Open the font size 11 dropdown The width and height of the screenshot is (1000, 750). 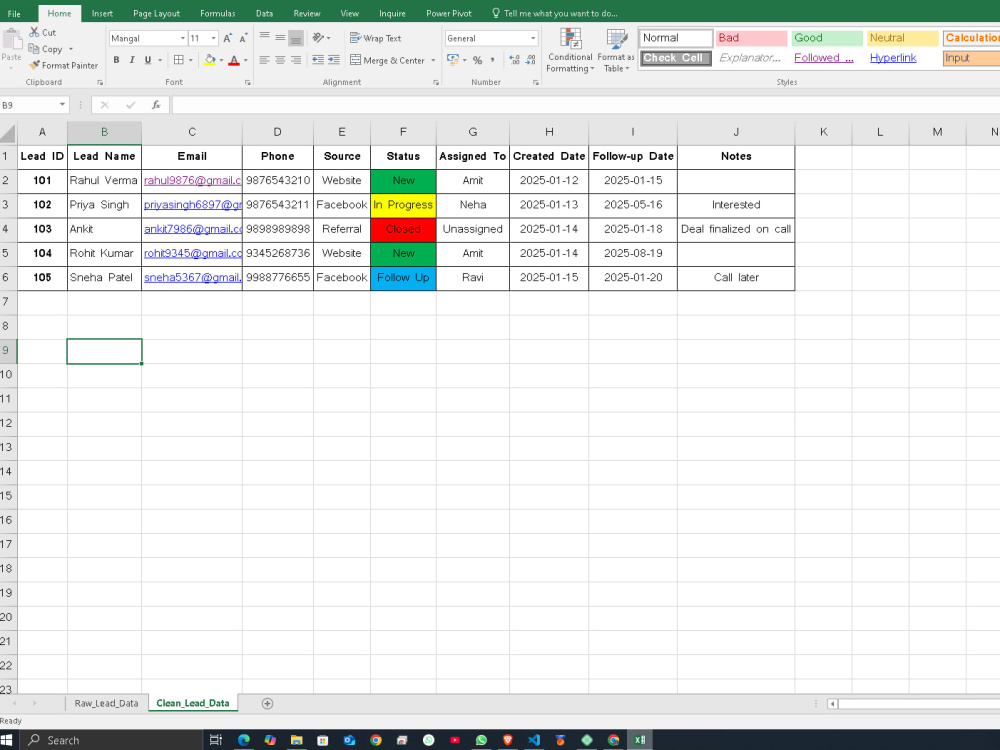[213, 38]
